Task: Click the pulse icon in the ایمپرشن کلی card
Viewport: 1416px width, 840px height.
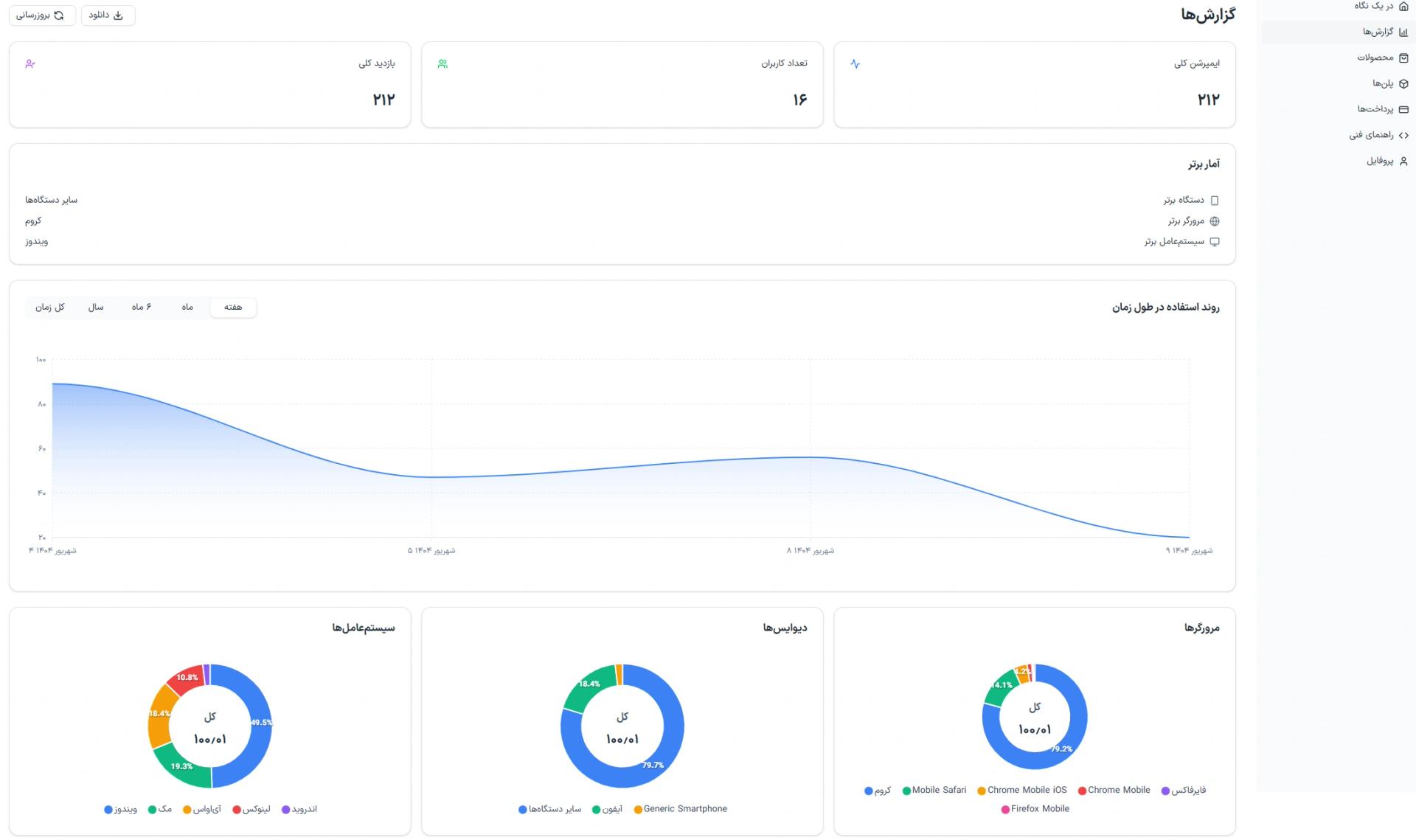Action: click(x=855, y=64)
